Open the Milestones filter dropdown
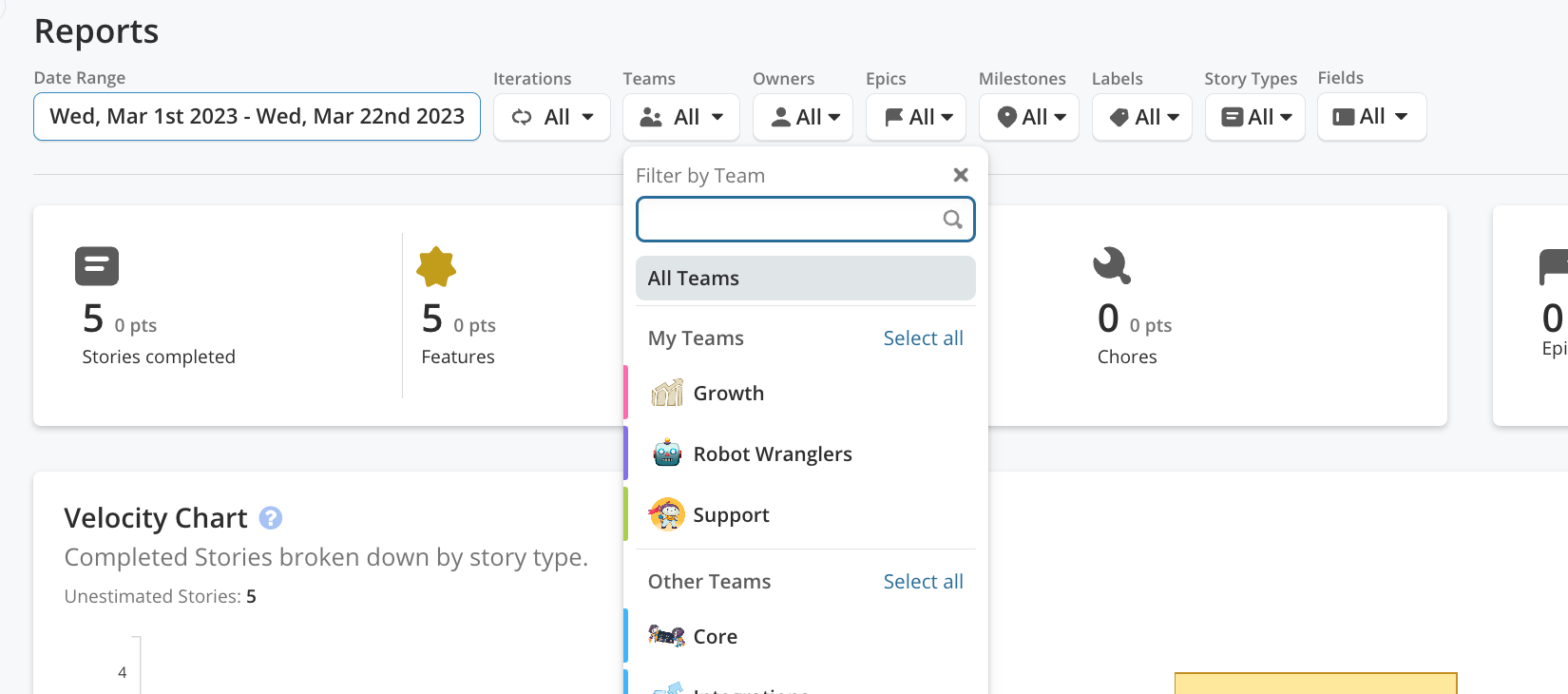 (x=1029, y=117)
